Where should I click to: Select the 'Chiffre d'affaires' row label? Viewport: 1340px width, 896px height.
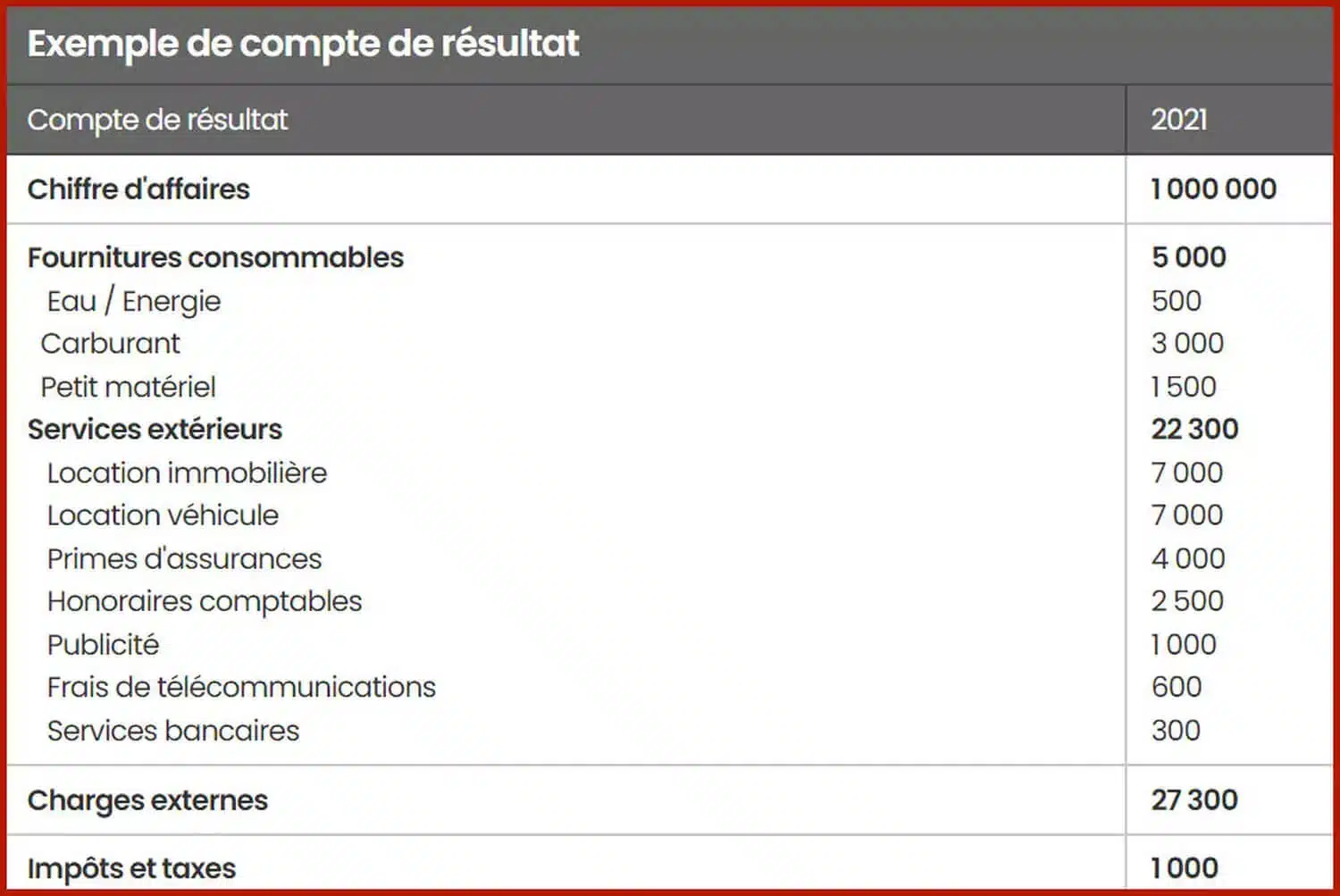[x=138, y=189]
